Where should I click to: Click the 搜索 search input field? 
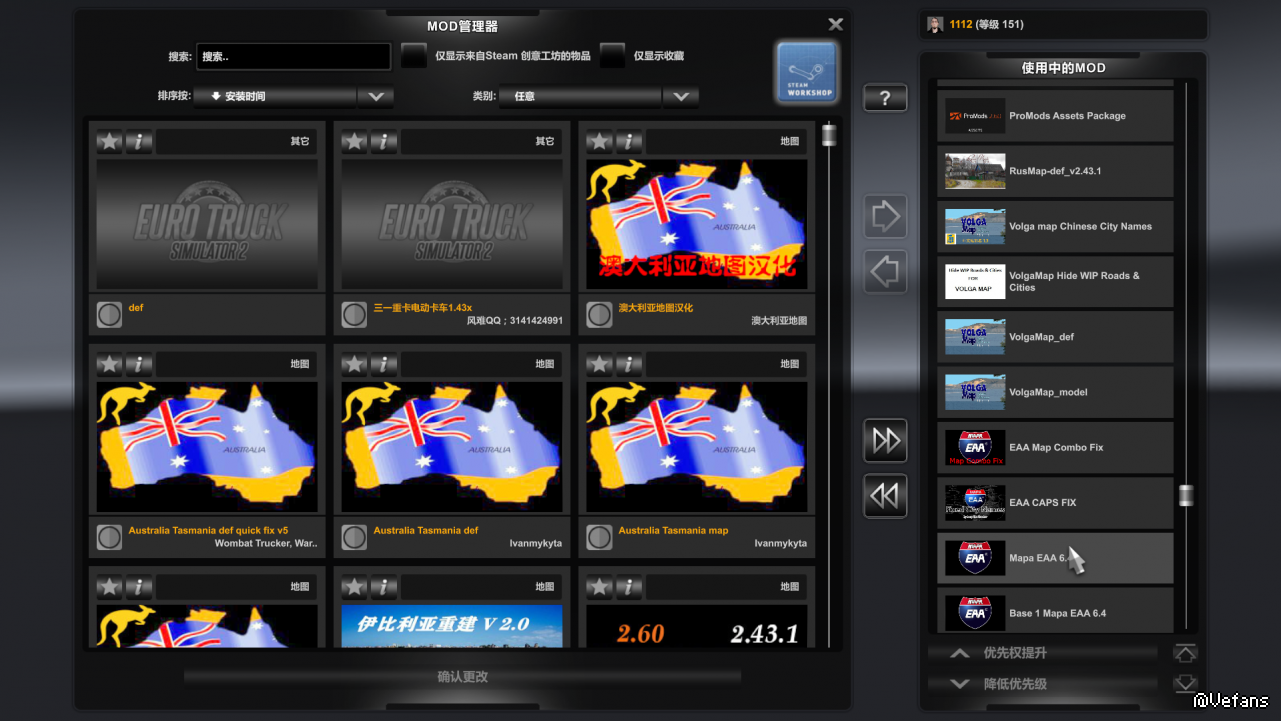click(293, 57)
